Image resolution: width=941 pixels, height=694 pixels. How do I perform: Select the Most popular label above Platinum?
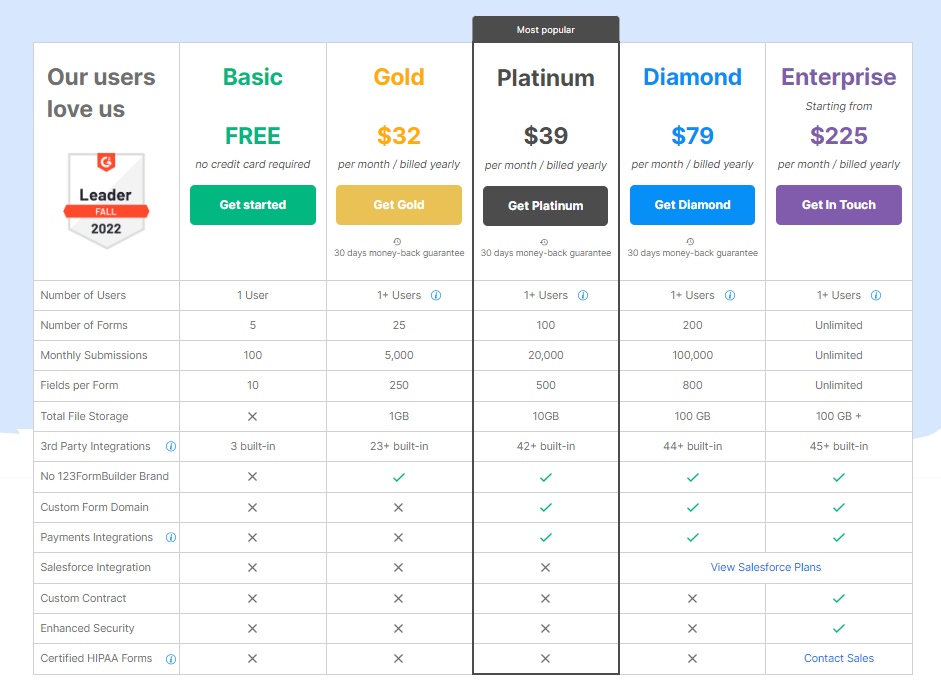coord(545,30)
